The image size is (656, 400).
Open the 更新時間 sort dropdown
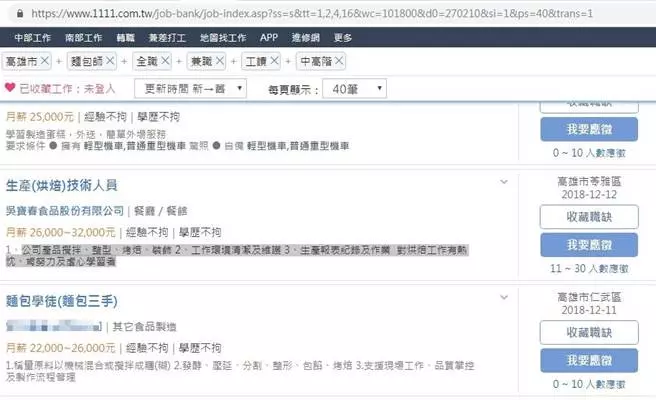pyautogui.click(x=190, y=89)
